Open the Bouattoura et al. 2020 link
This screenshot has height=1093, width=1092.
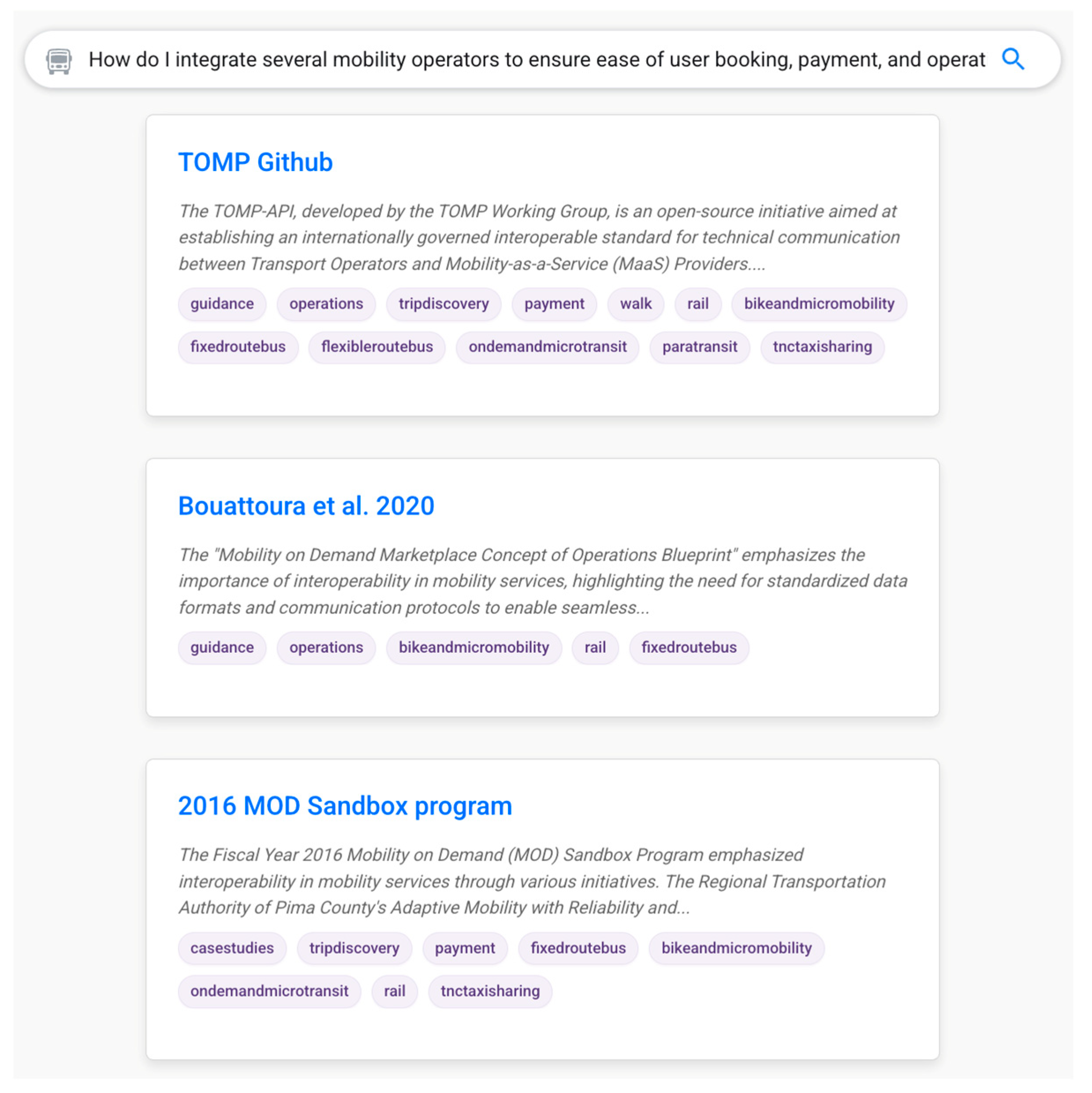point(306,506)
